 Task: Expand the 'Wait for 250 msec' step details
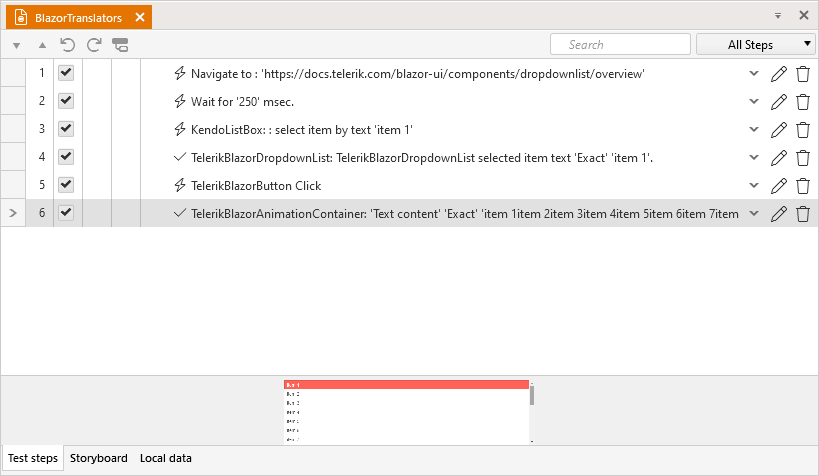(x=754, y=101)
